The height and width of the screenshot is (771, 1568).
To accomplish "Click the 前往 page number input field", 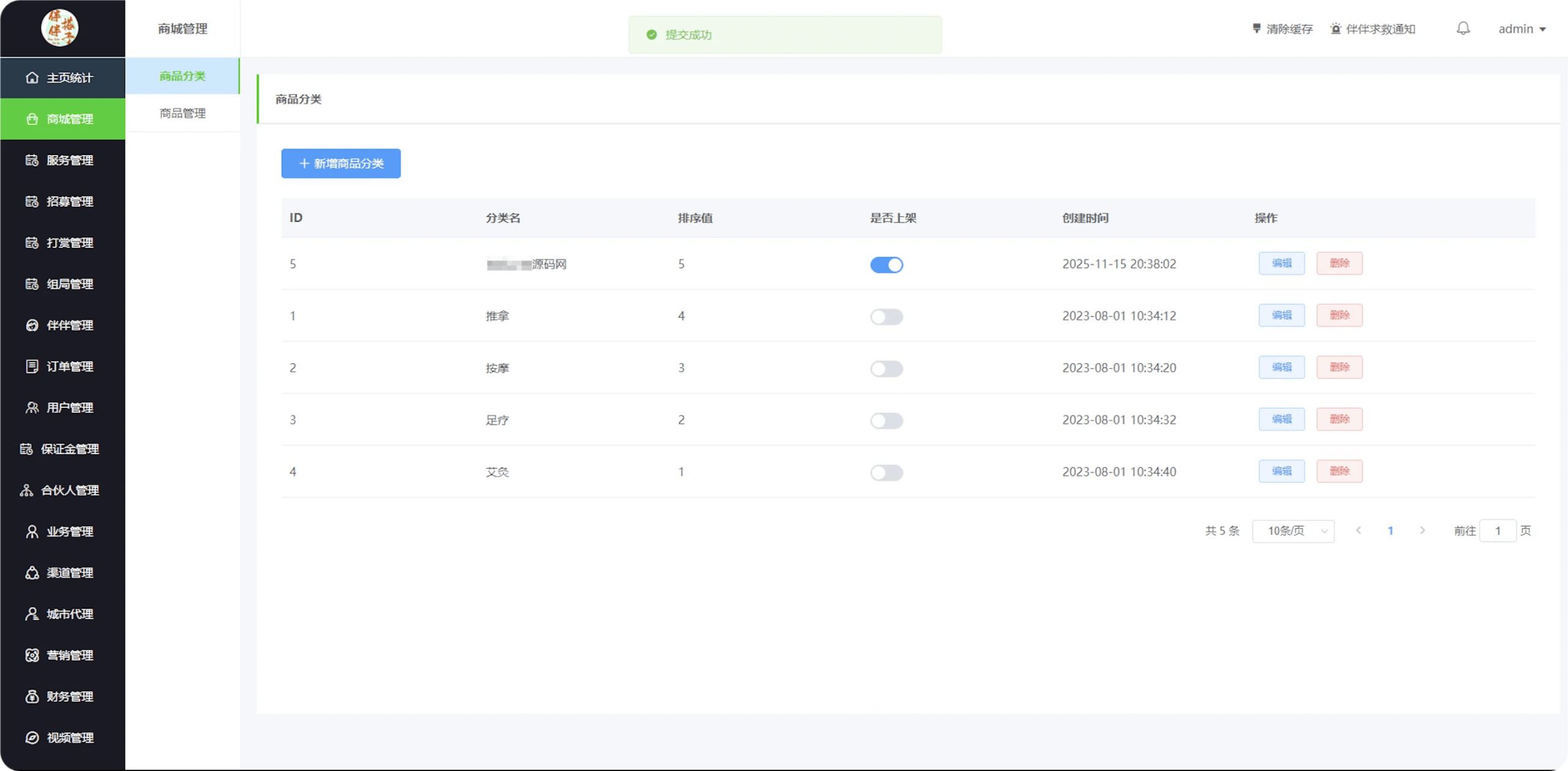I will click(1497, 531).
